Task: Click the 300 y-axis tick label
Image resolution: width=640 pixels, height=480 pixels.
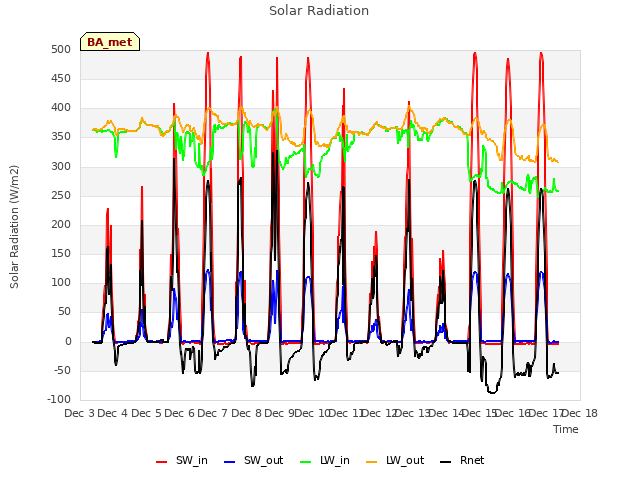Action: [61, 167]
